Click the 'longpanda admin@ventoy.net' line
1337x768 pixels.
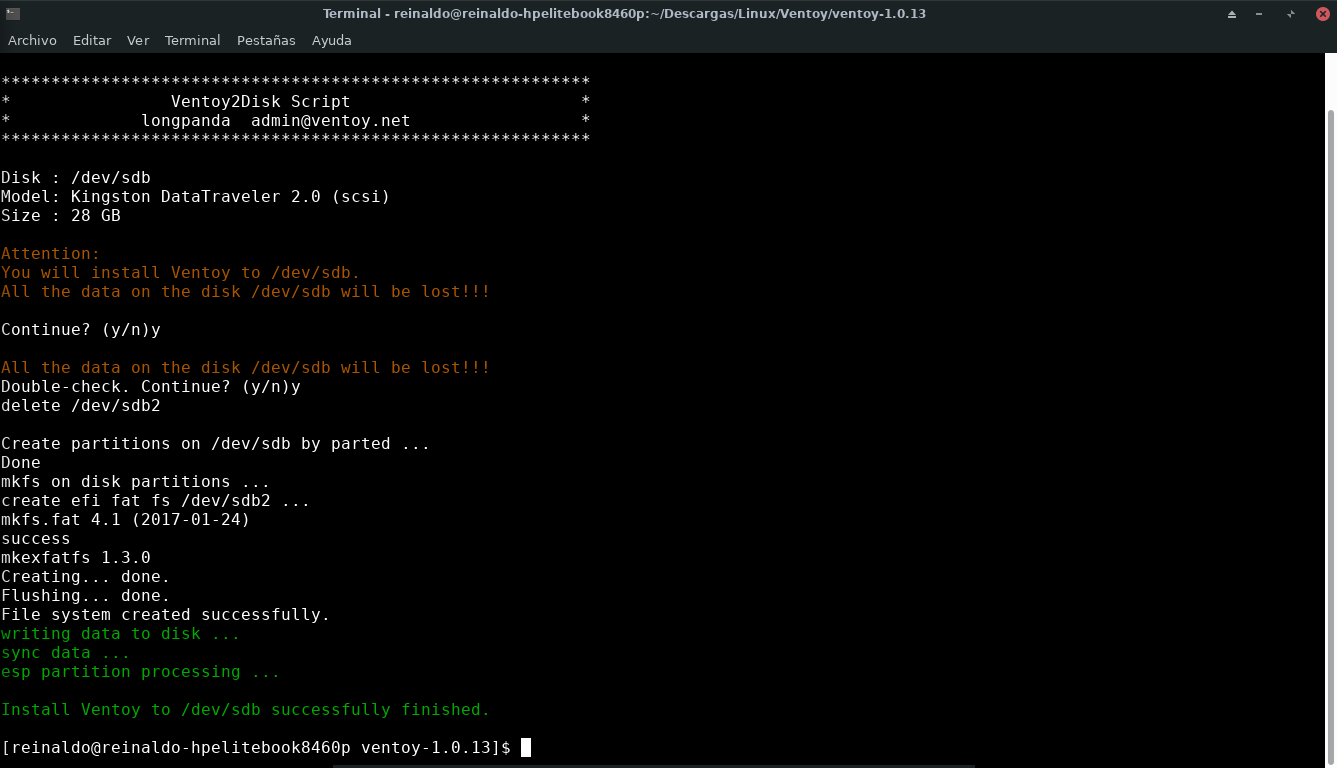pos(276,120)
